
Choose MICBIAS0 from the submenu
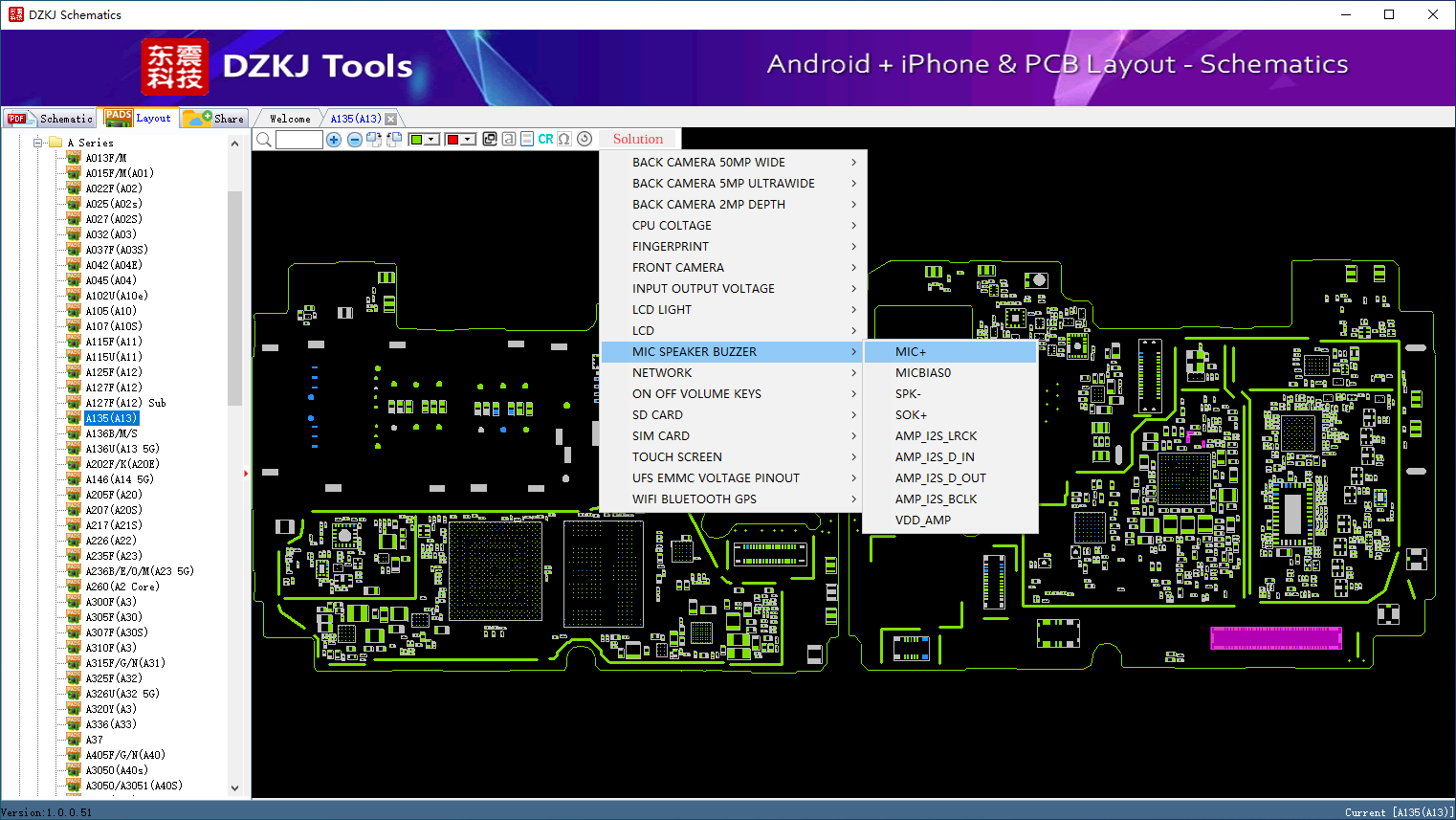tap(951, 373)
